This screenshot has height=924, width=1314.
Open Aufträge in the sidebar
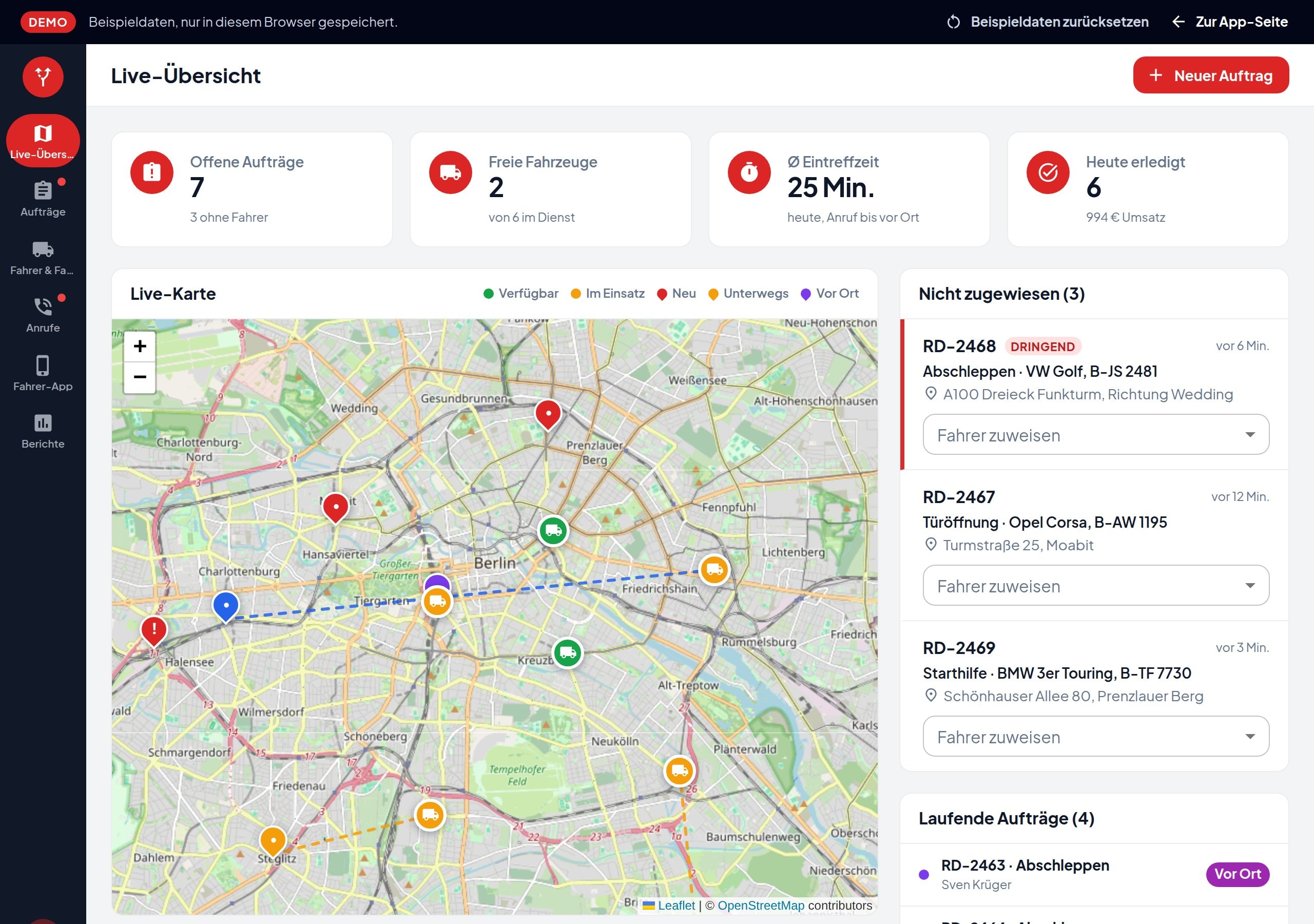(x=43, y=199)
